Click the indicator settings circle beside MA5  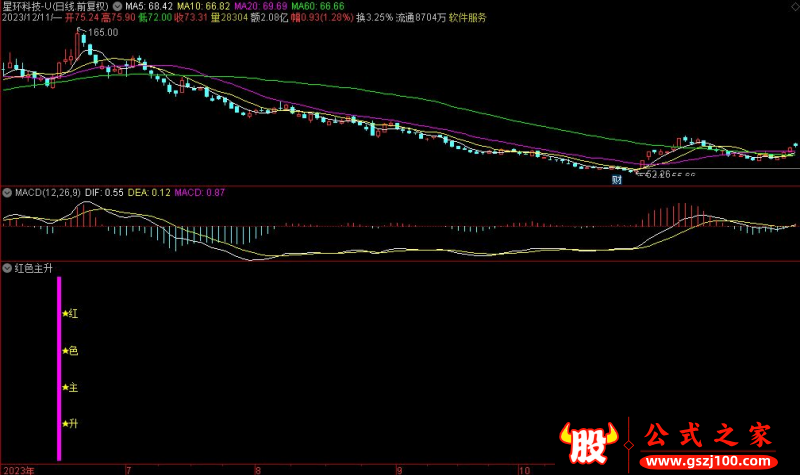pos(116,5)
